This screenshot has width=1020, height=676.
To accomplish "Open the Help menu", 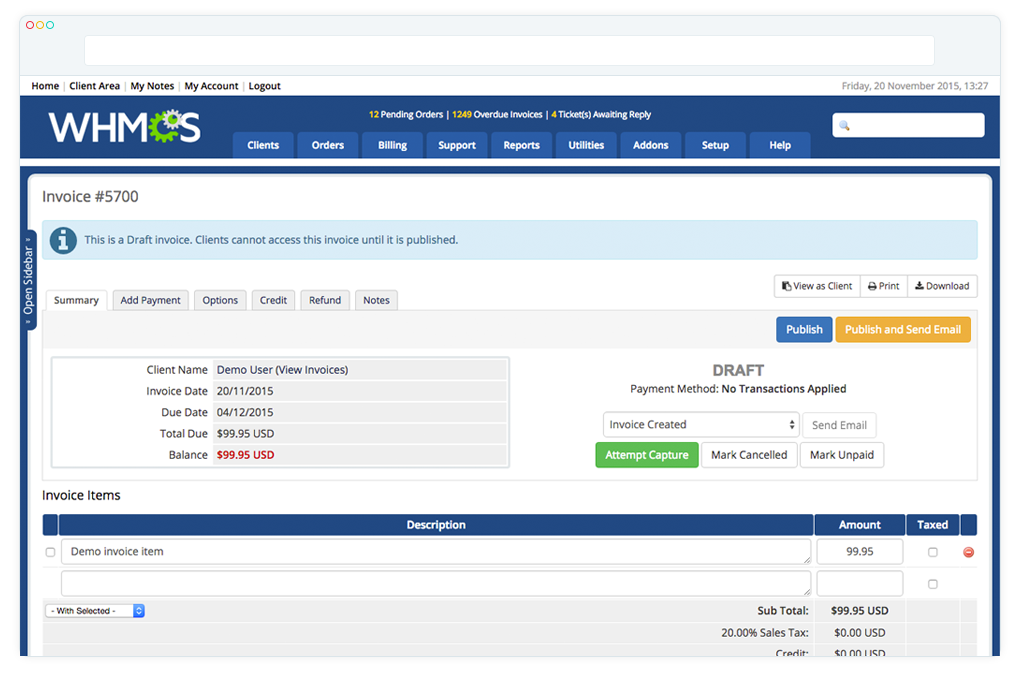I will [x=780, y=145].
